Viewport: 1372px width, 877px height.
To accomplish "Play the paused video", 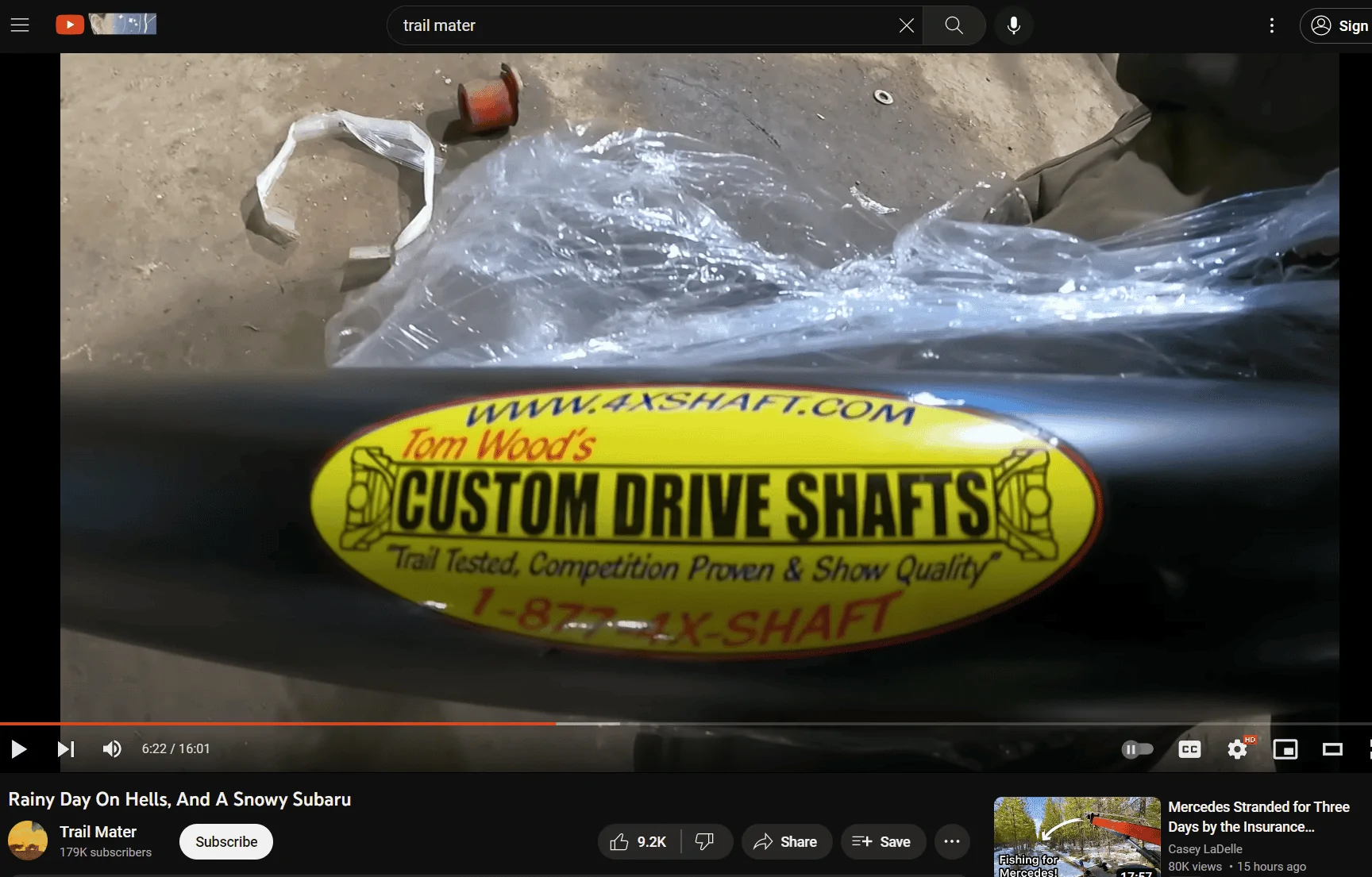I will click(x=19, y=749).
